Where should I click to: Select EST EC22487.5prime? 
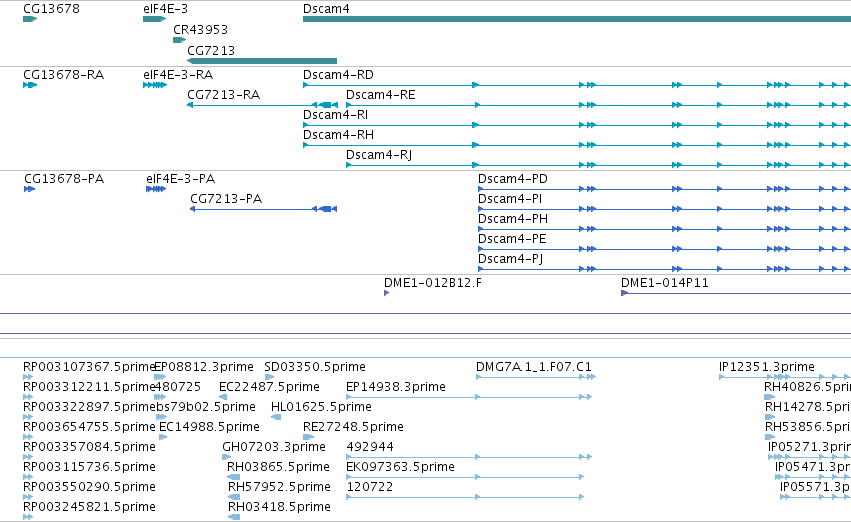coord(269,387)
